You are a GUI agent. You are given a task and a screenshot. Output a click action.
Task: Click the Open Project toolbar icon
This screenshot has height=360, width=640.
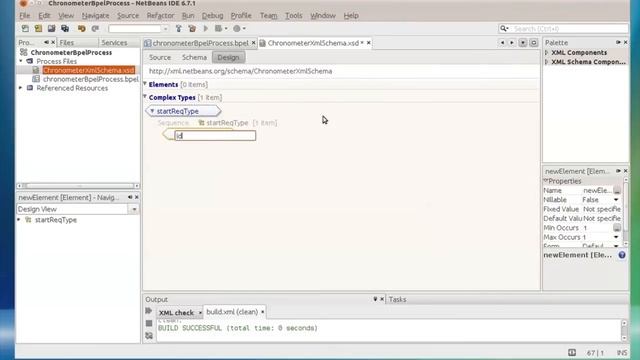[x=51, y=29]
